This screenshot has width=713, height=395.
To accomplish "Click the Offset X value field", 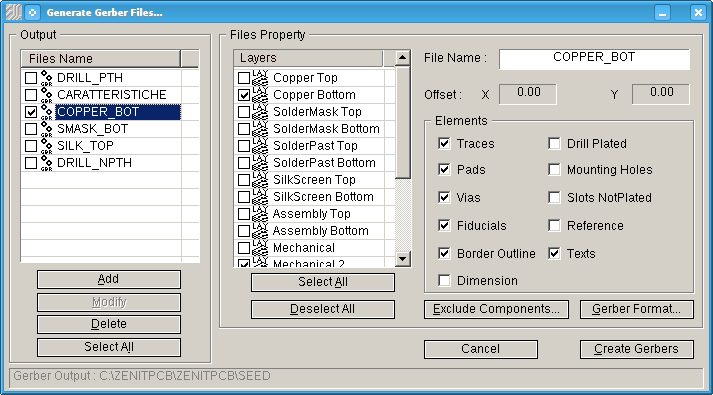I will click(x=527, y=94).
